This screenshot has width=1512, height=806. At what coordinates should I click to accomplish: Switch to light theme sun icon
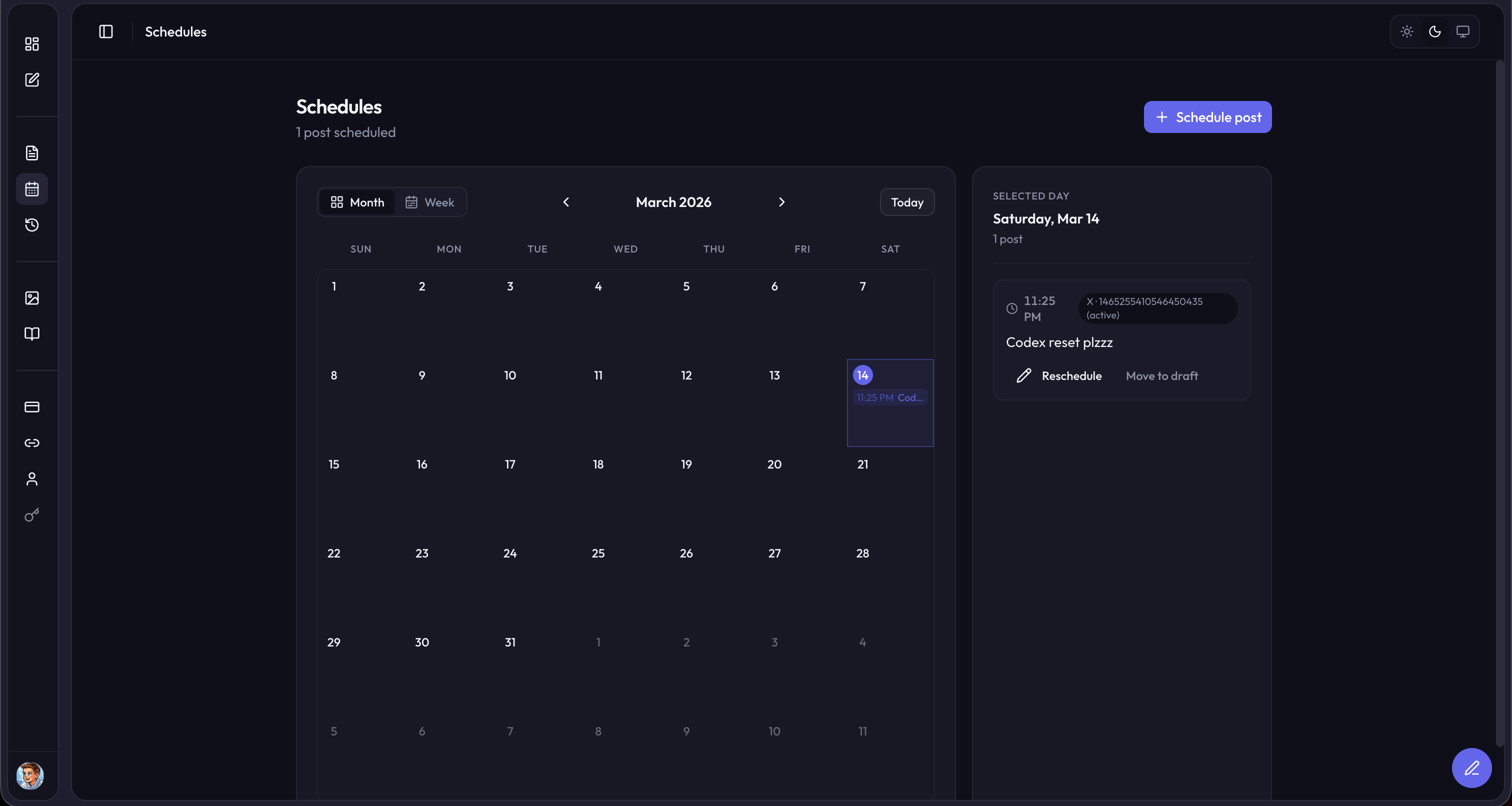[1406, 31]
